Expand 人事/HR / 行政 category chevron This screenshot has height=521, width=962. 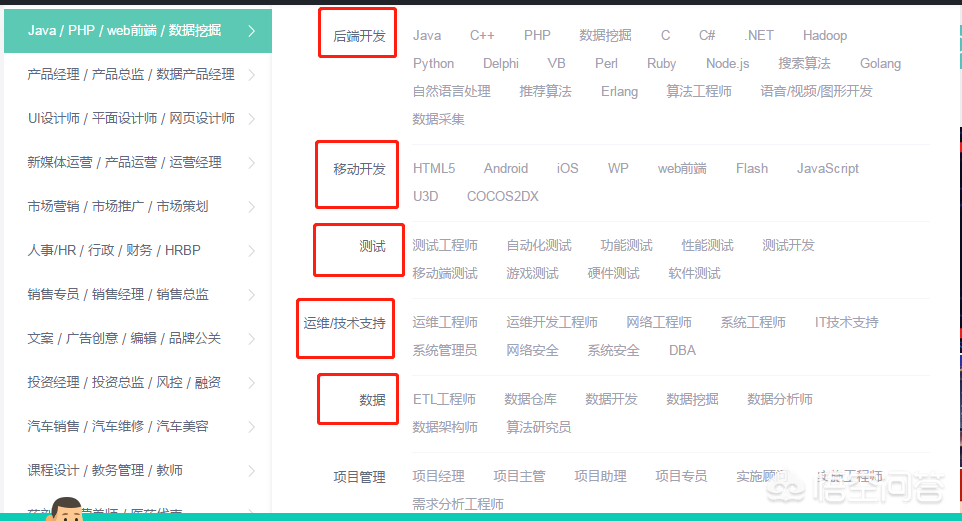(x=252, y=250)
